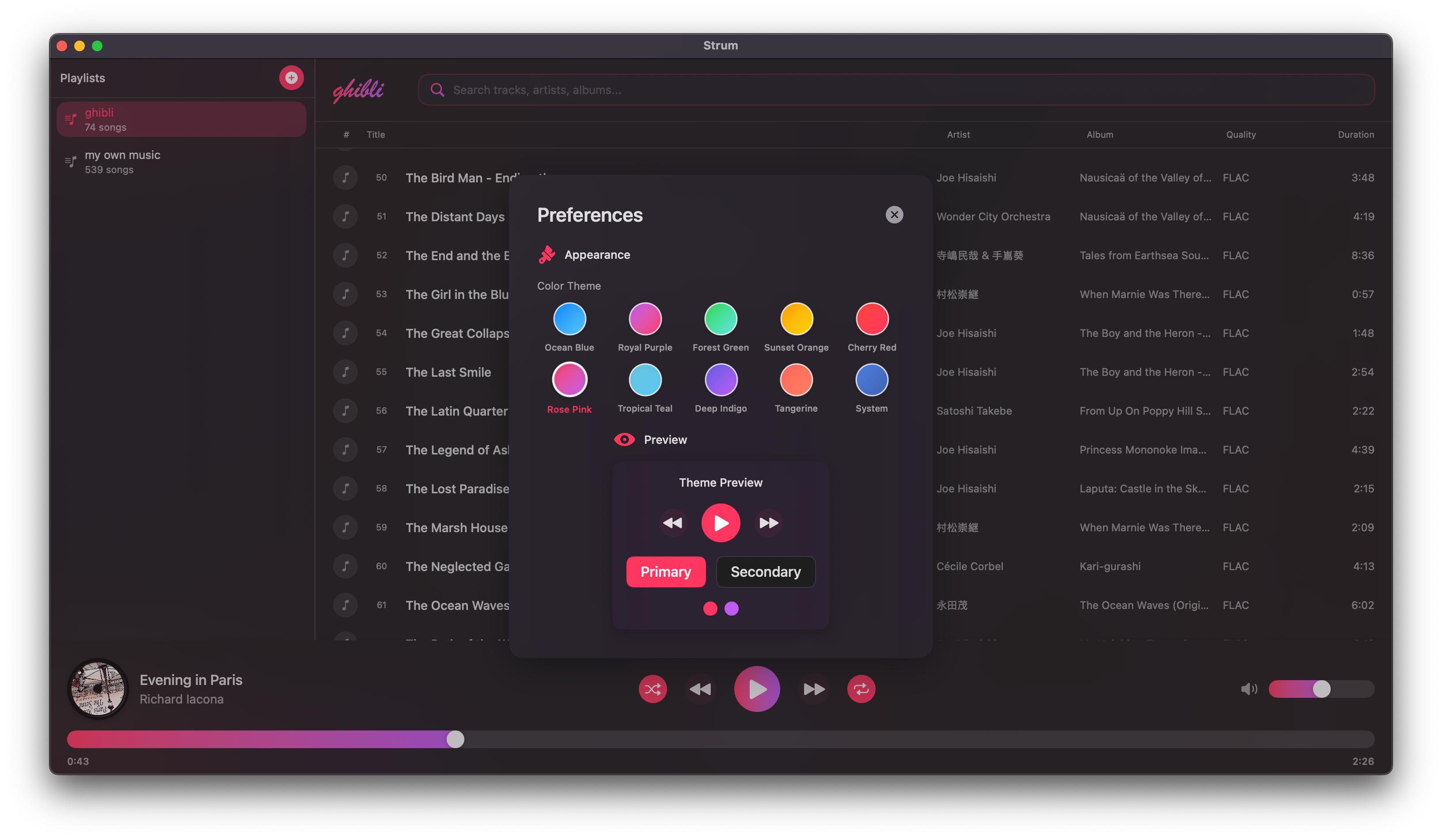Sort by the Duration column header
This screenshot has height=840, width=1442.
[1355, 134]
